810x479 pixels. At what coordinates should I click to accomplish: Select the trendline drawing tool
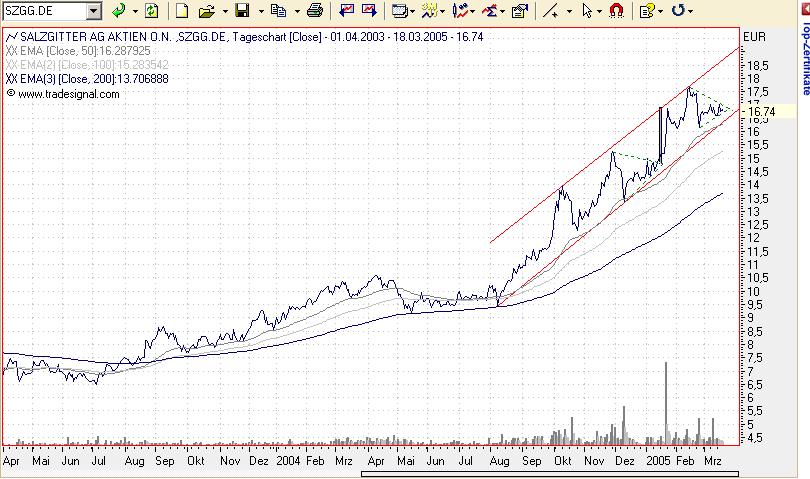point(551,10)
